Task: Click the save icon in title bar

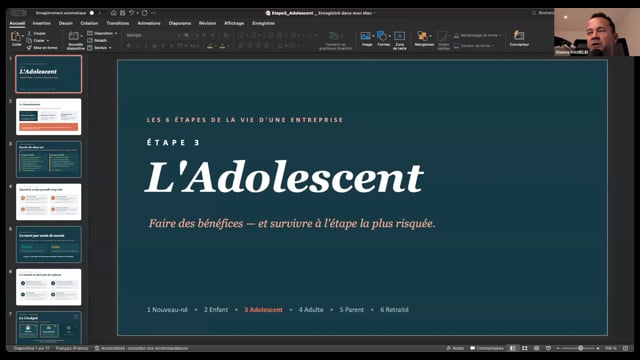Action: pos(122,13)
